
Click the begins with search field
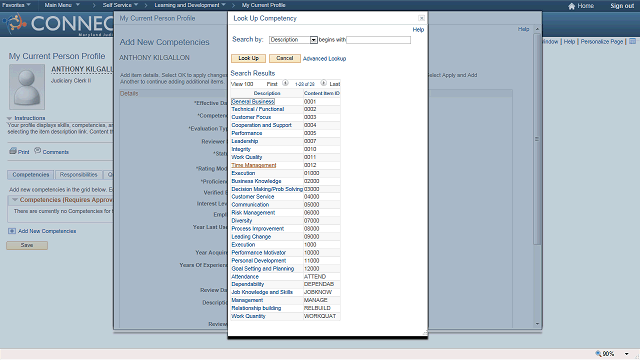[378, 40]
